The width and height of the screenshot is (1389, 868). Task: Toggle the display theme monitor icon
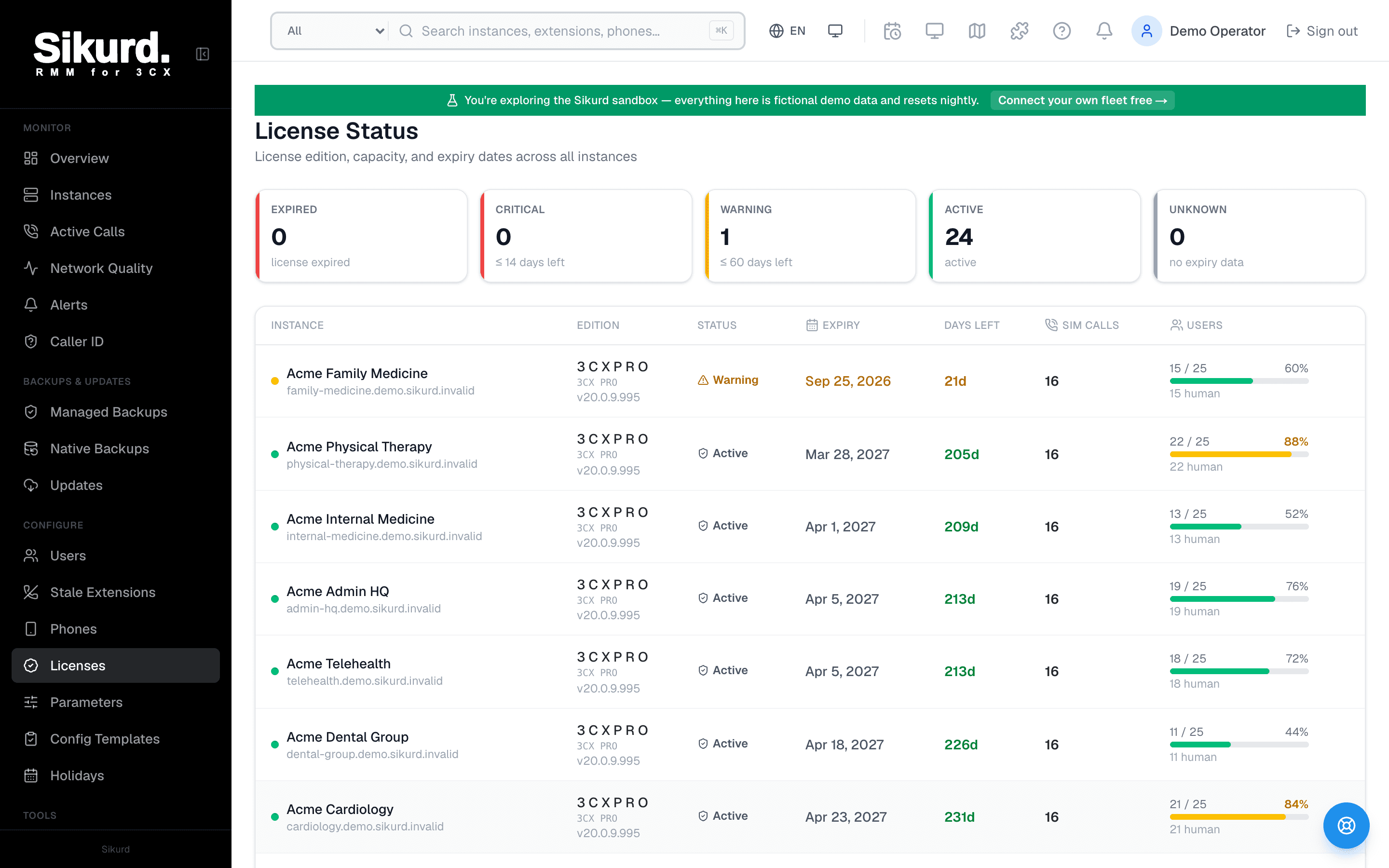tap(835, 31)
